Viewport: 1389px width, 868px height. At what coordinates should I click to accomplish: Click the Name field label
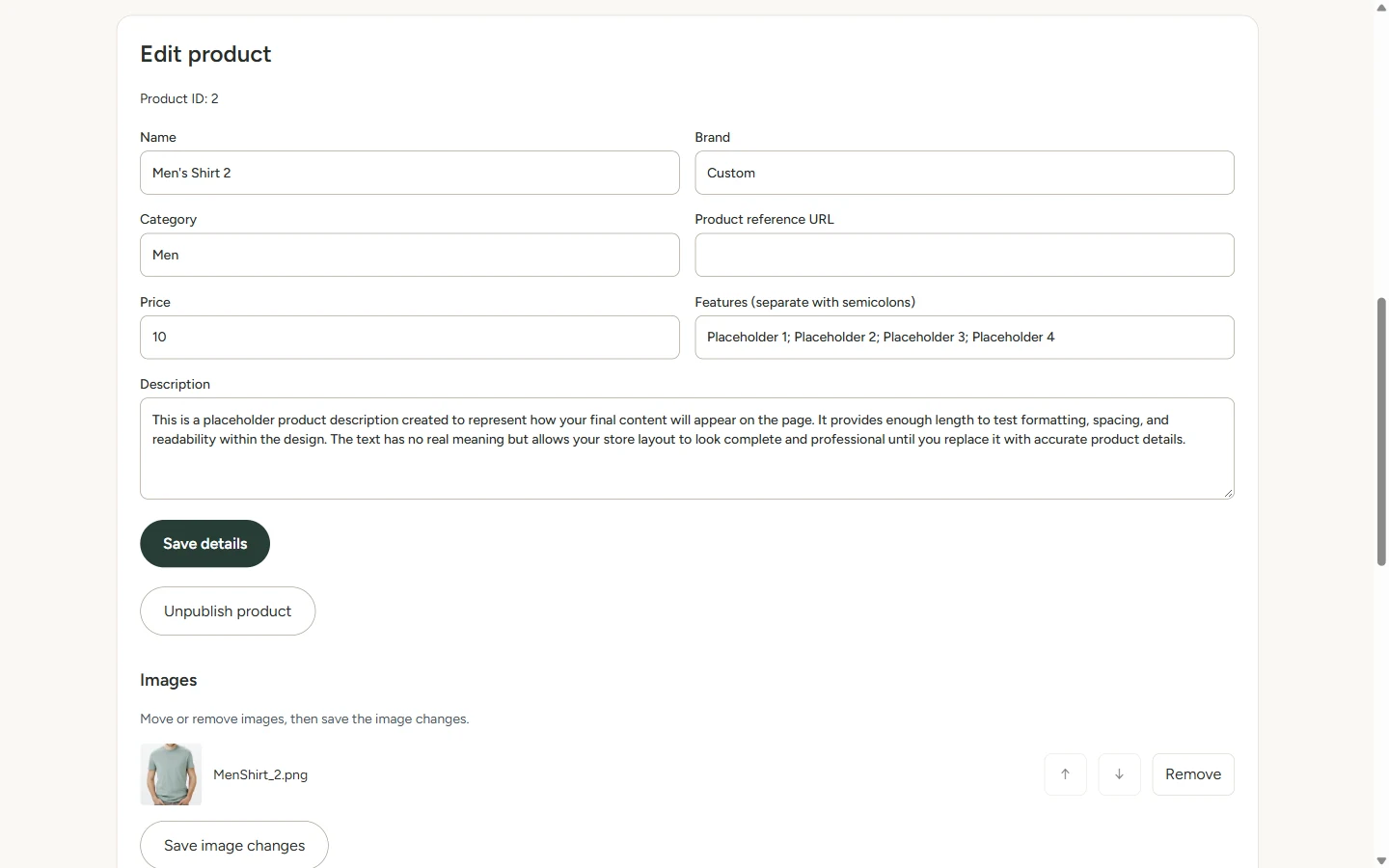(158, 137)
